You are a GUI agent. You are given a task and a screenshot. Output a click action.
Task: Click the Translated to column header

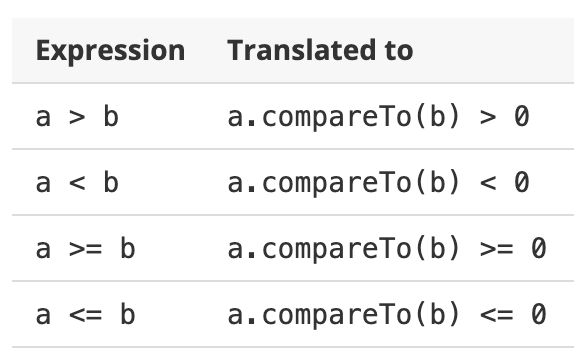(320, 50)
